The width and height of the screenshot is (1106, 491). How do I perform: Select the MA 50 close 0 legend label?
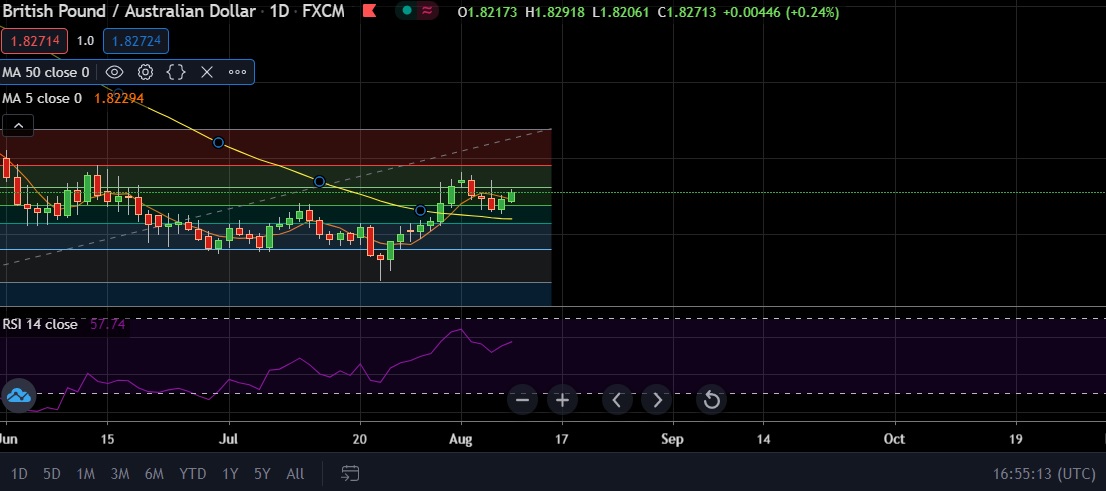[46, 72]
